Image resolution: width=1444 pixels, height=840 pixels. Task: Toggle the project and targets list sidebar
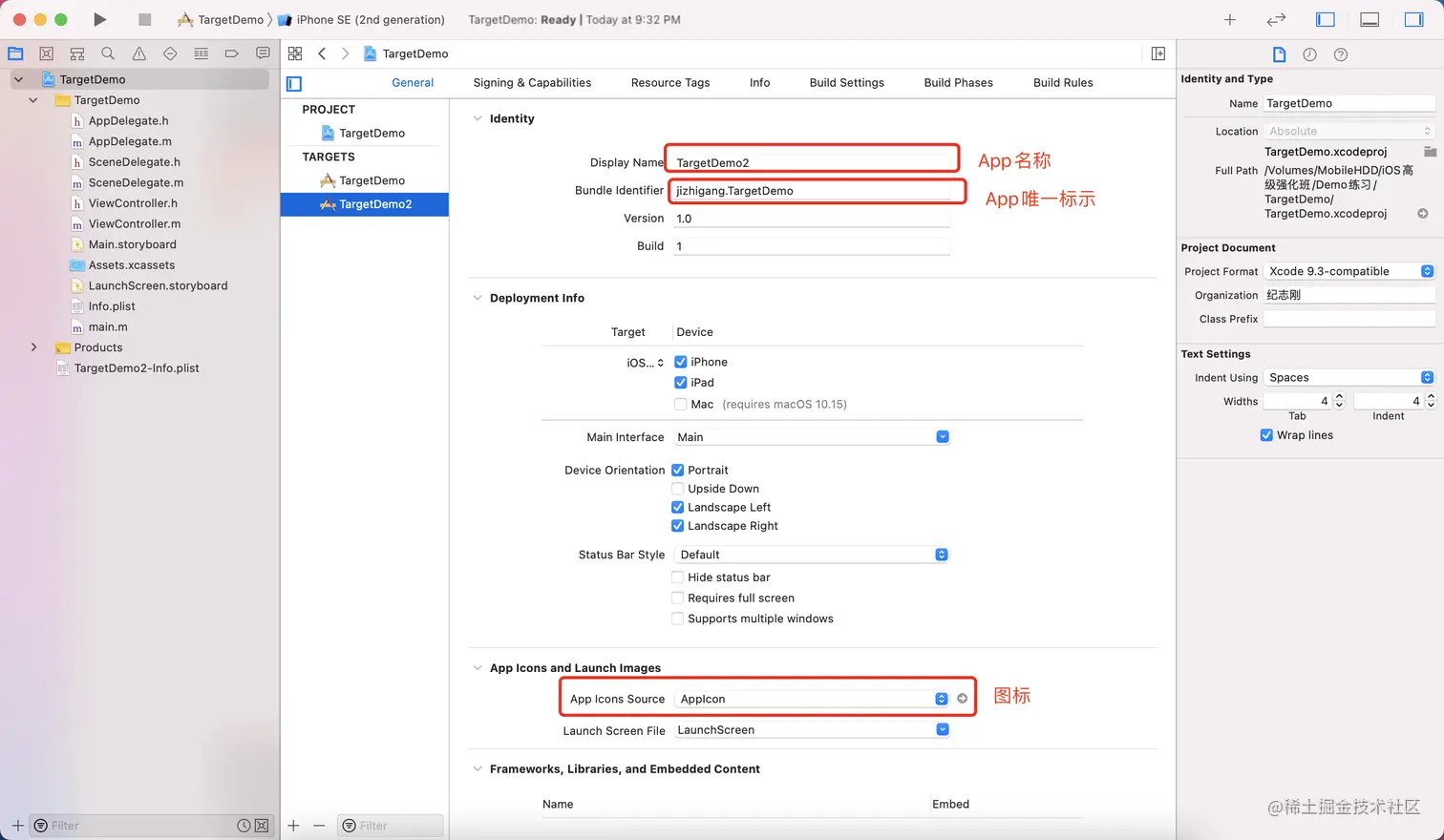(294, 83)
